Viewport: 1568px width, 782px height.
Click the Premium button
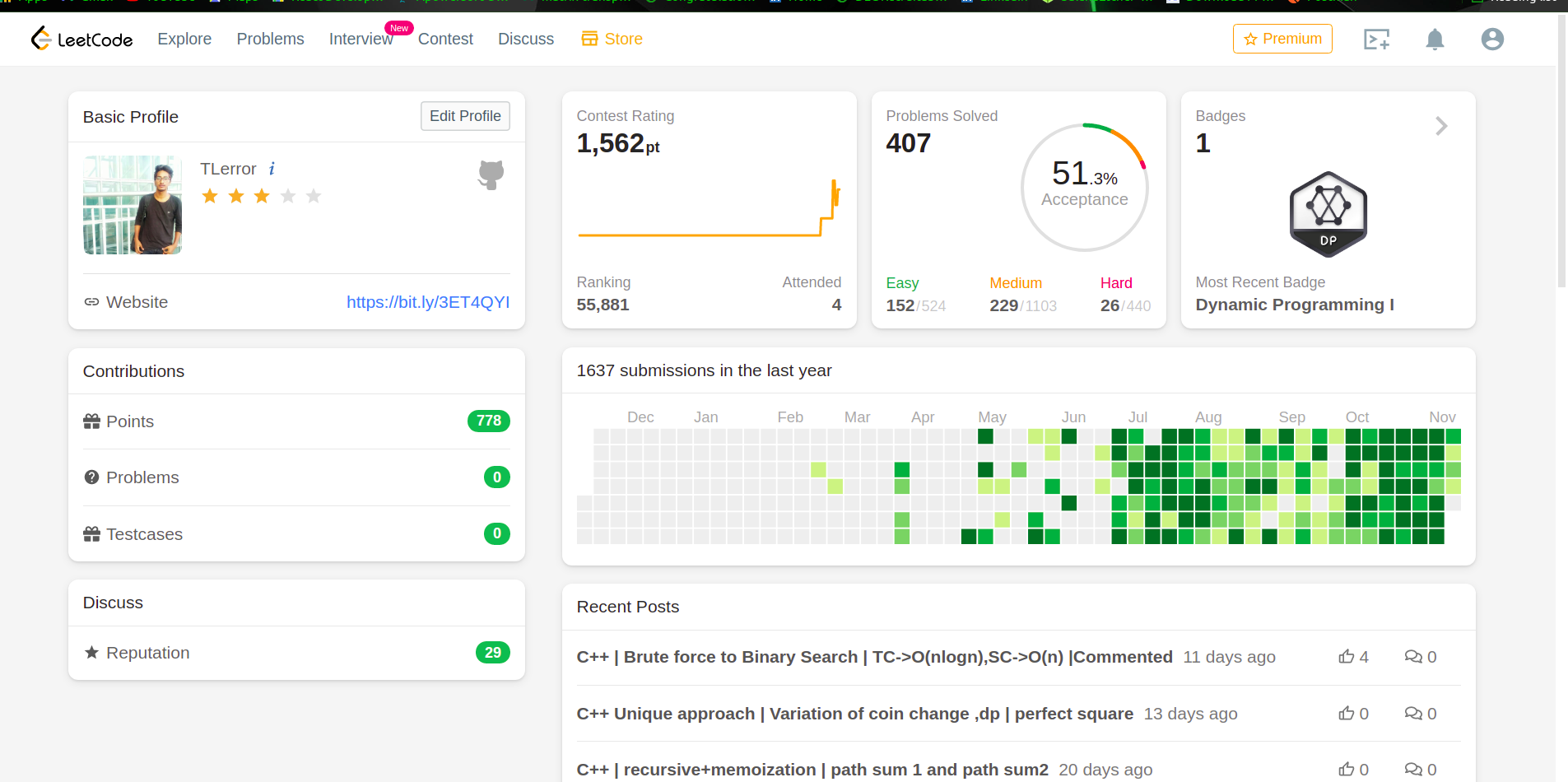[x=1282, y=39]
